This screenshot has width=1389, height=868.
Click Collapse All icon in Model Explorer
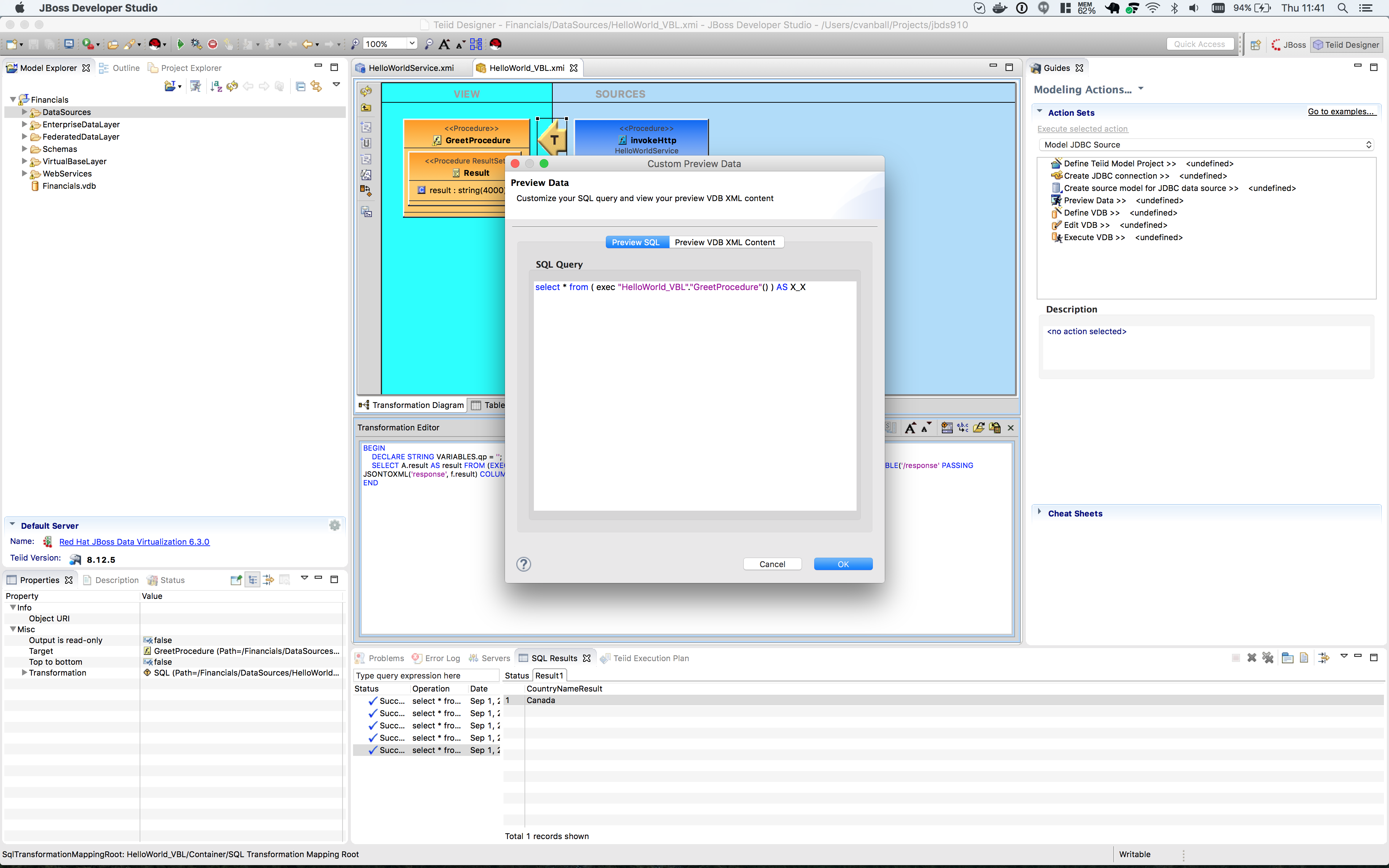300,86
